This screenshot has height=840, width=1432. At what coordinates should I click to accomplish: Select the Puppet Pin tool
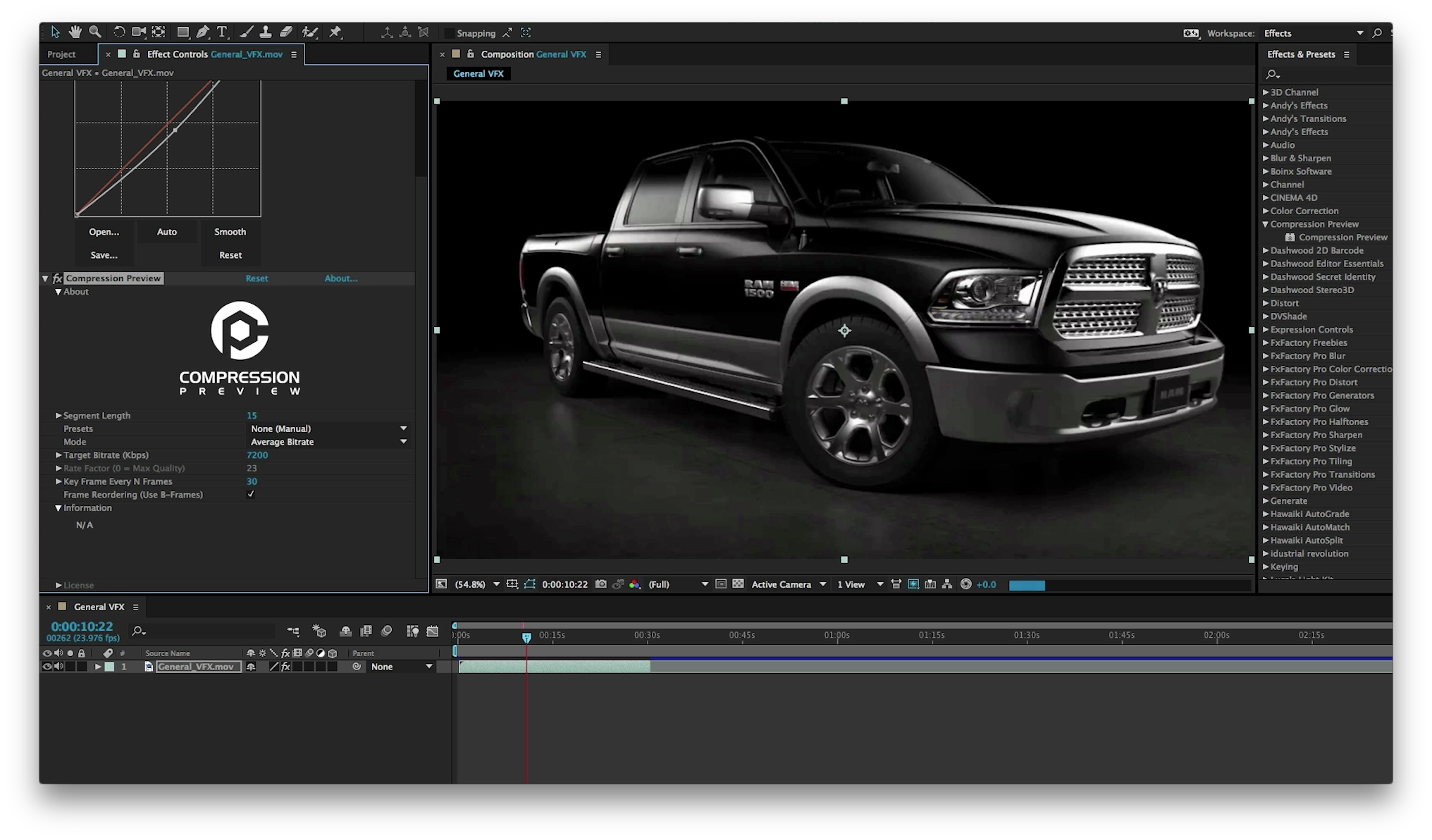coord(335,32)
